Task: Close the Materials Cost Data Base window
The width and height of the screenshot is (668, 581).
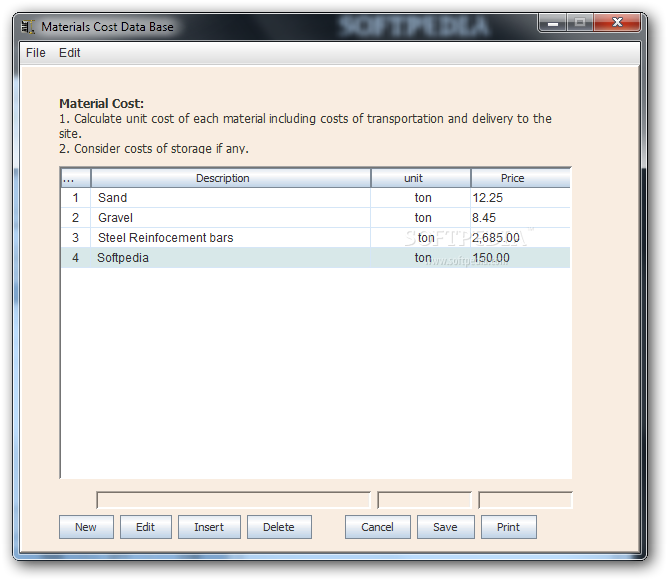Action: [x=617, y=23]
